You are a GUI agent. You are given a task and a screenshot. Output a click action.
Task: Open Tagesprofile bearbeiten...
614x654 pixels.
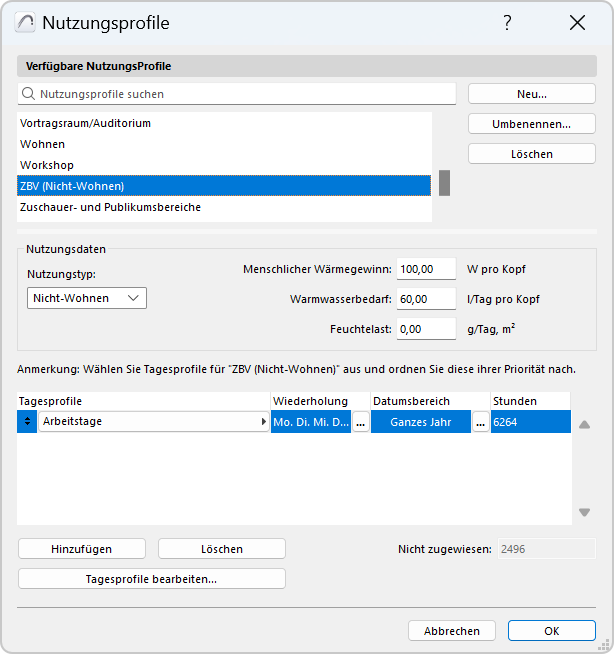(x=152, y=579)
